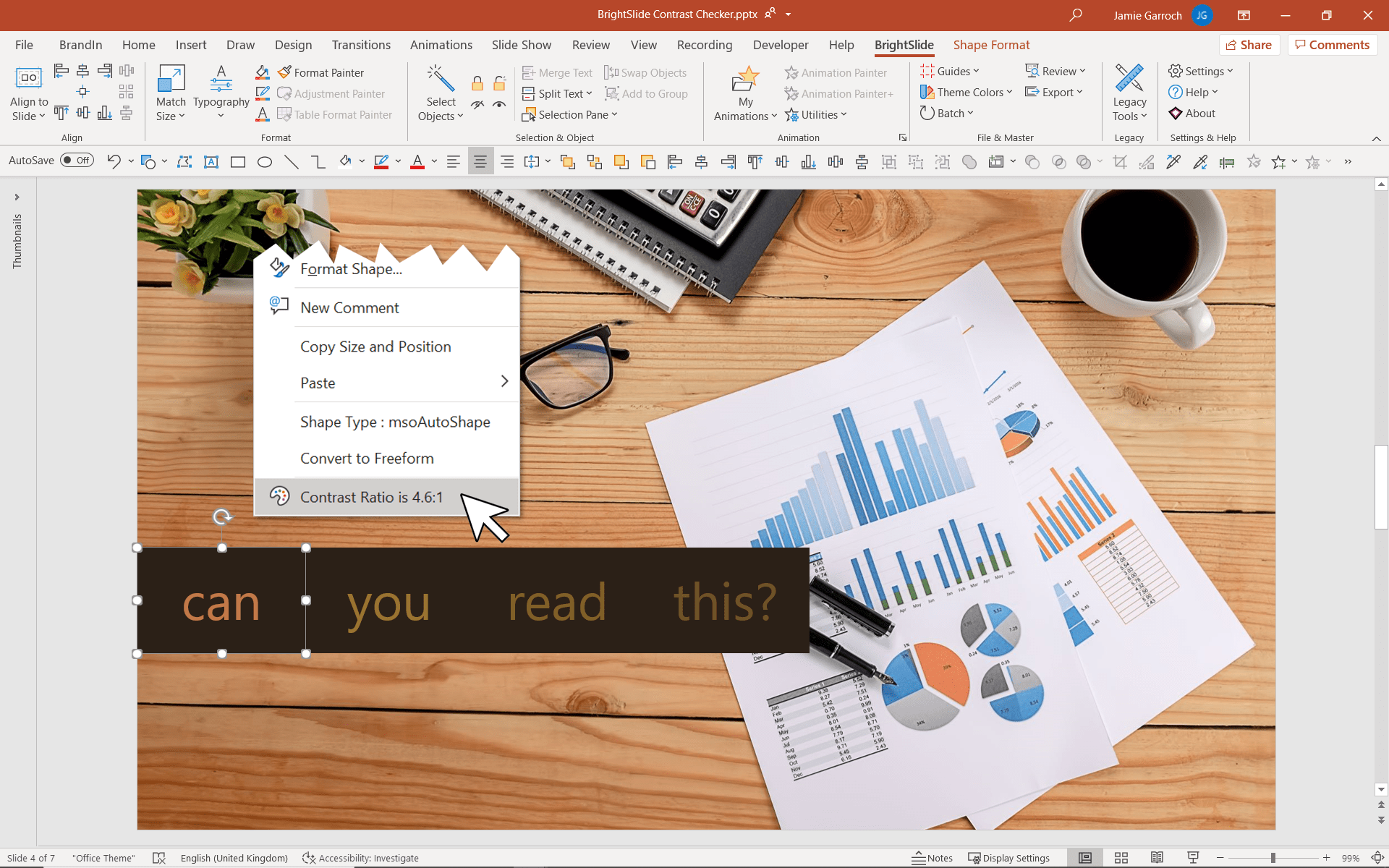Toggle Accessibility Investigate status indicator

coord(362,857)
